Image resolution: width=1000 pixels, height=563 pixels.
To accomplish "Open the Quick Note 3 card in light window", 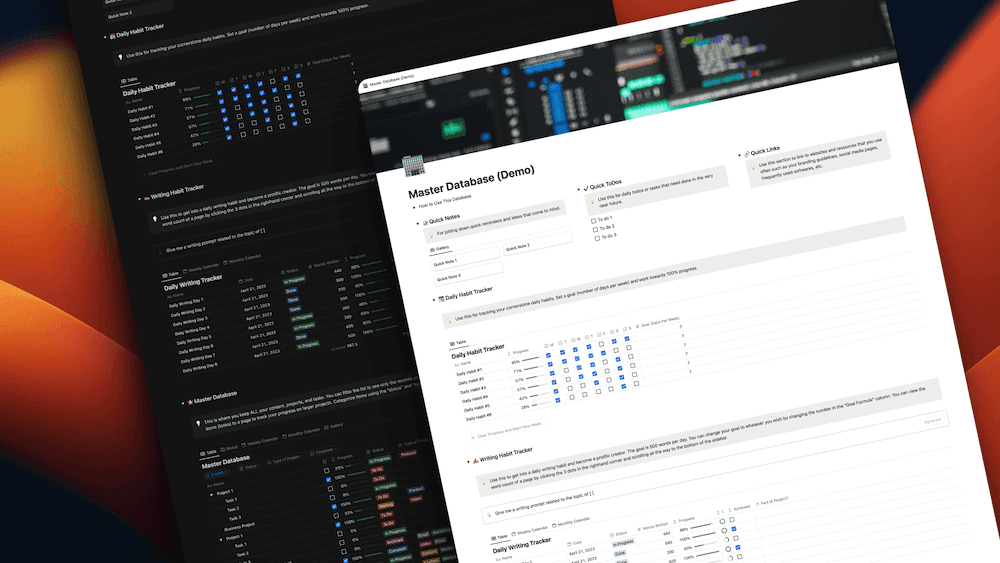I will click(469, 274).
